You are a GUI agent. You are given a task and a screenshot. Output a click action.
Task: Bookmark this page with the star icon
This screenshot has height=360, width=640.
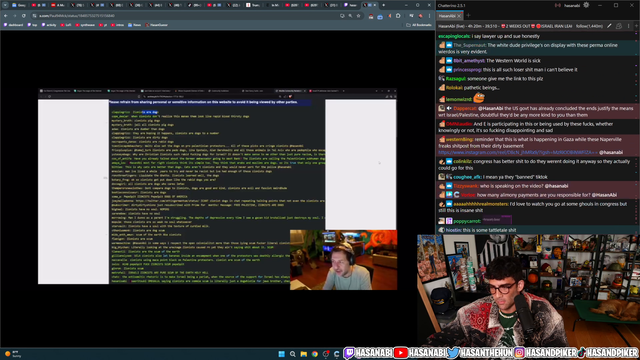point(358,16)
